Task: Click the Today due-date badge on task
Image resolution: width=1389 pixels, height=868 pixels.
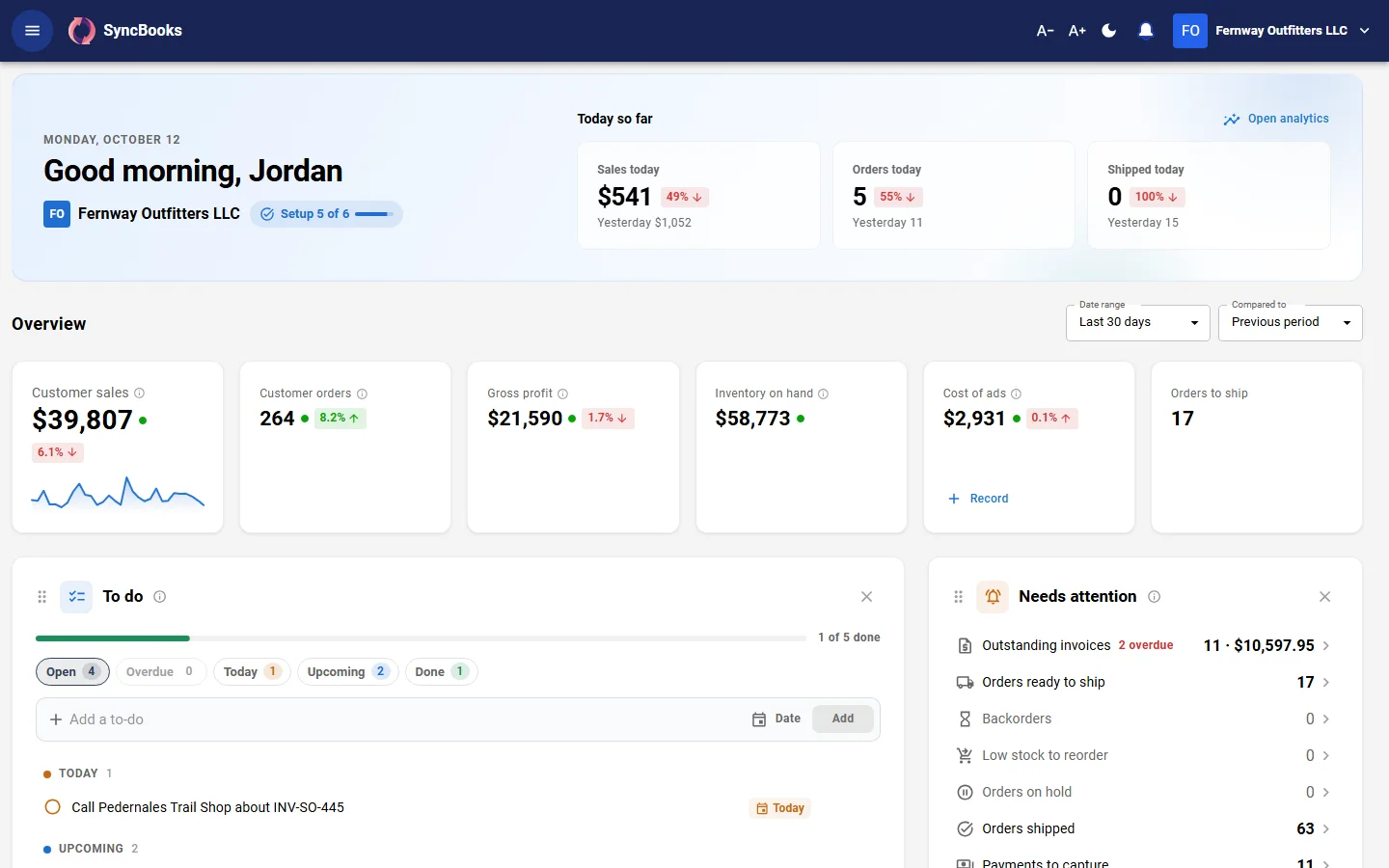Action: pos(779,808)
